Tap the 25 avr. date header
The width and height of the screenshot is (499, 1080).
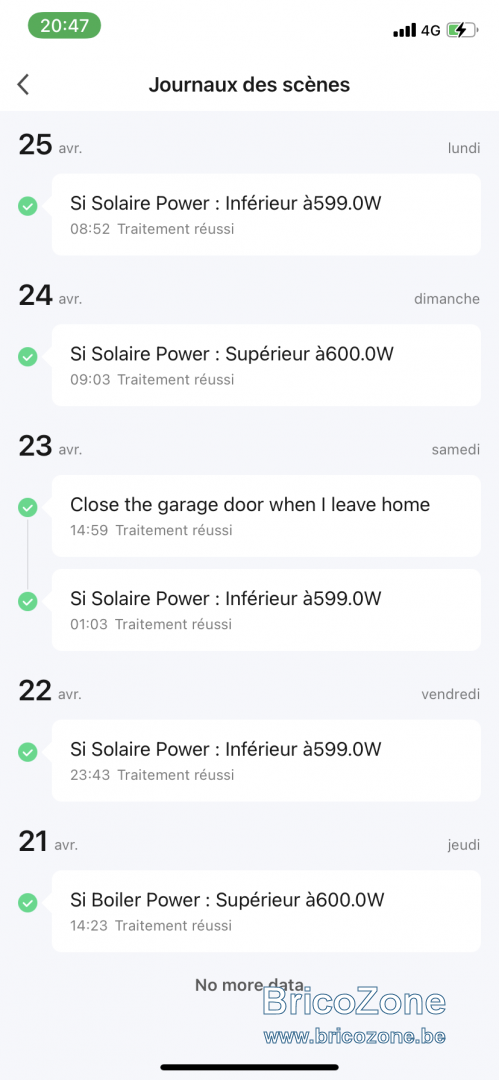coord(50,145)
